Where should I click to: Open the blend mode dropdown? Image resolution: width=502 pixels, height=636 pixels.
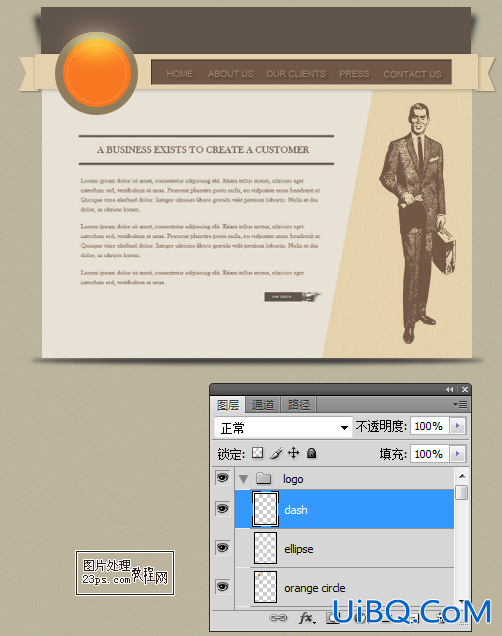pyautogui.click(x=283, y=427)
